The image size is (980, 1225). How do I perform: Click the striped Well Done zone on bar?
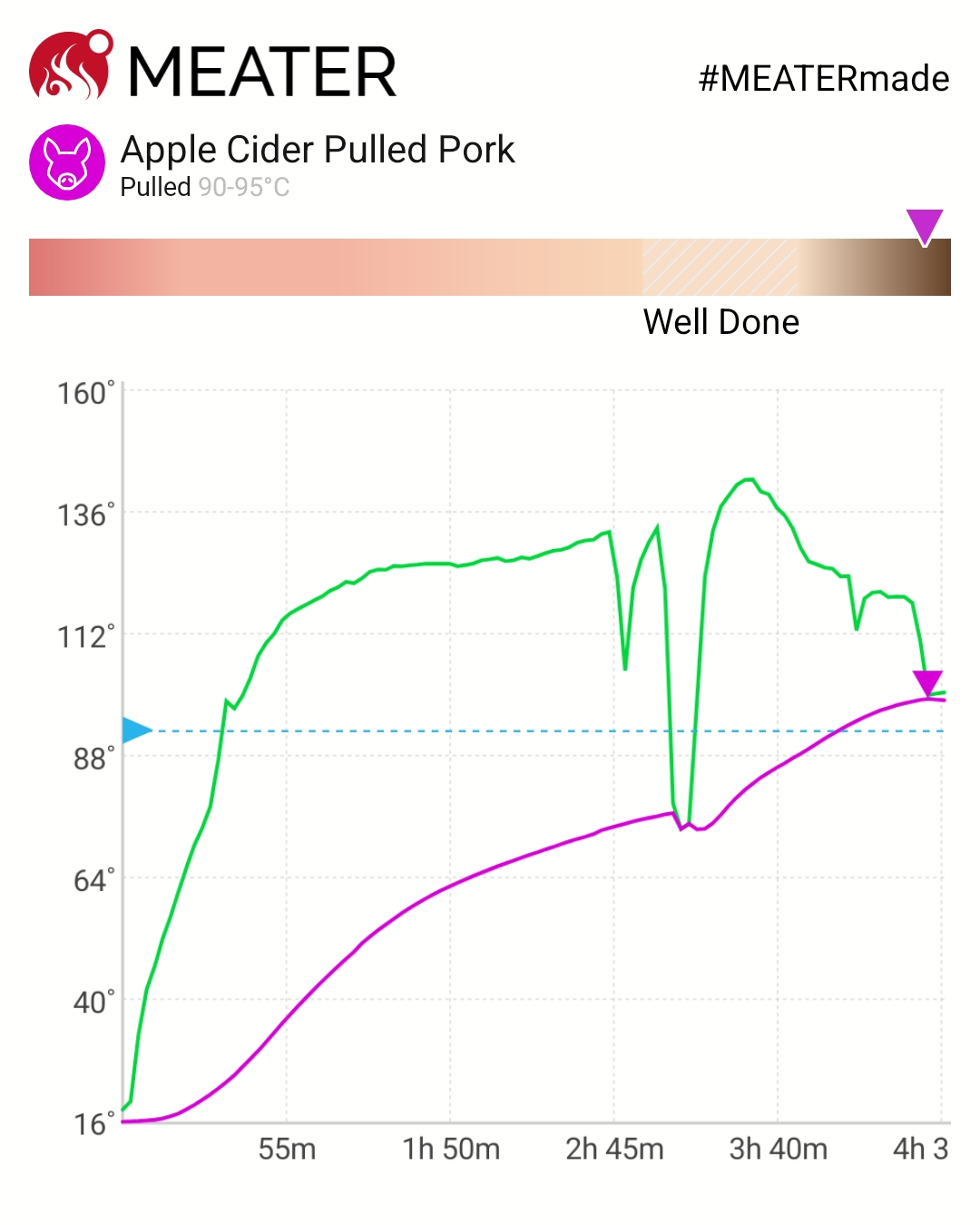click(x=720, y=267)
